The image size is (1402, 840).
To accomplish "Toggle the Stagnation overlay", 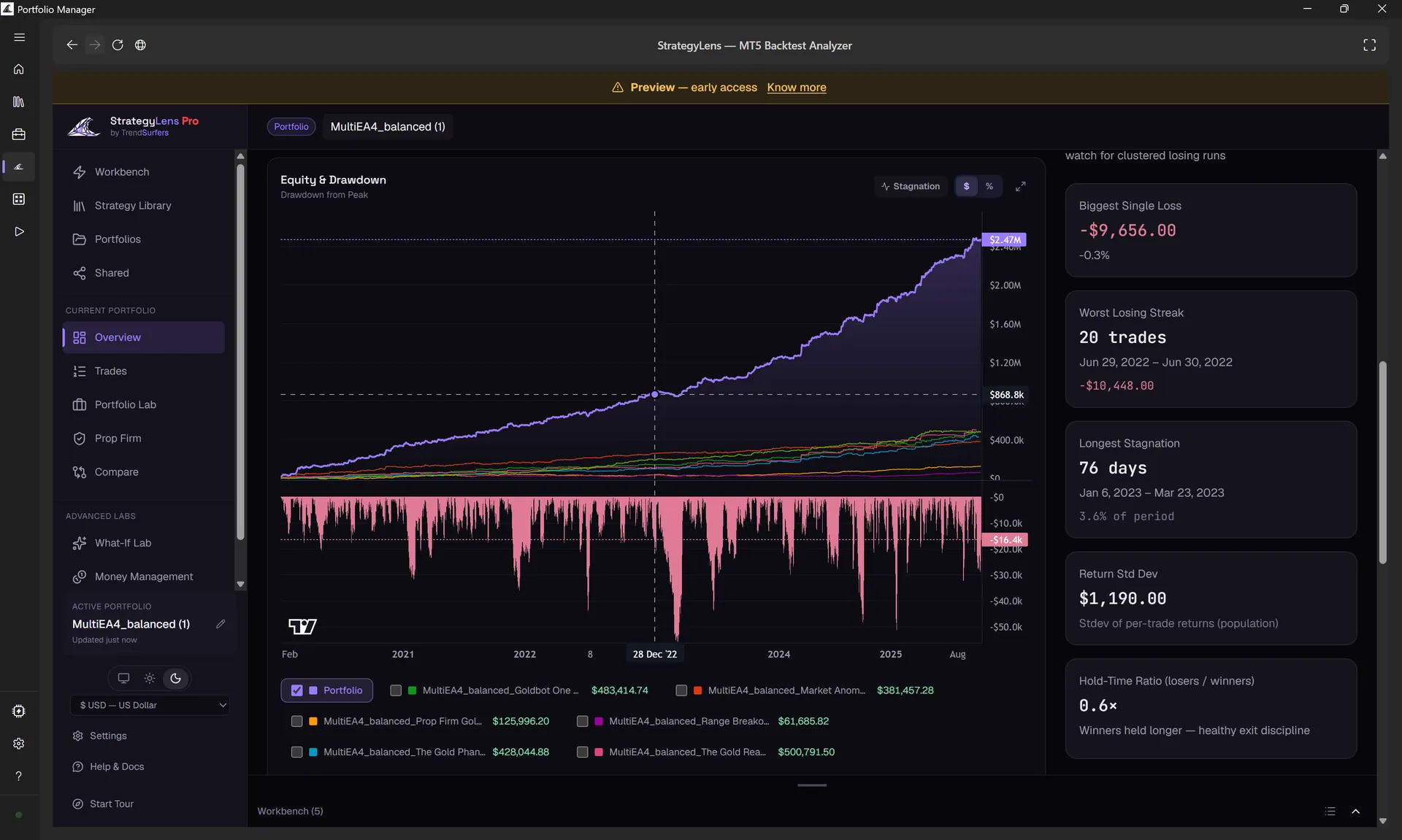I will (x=911, y=186).
